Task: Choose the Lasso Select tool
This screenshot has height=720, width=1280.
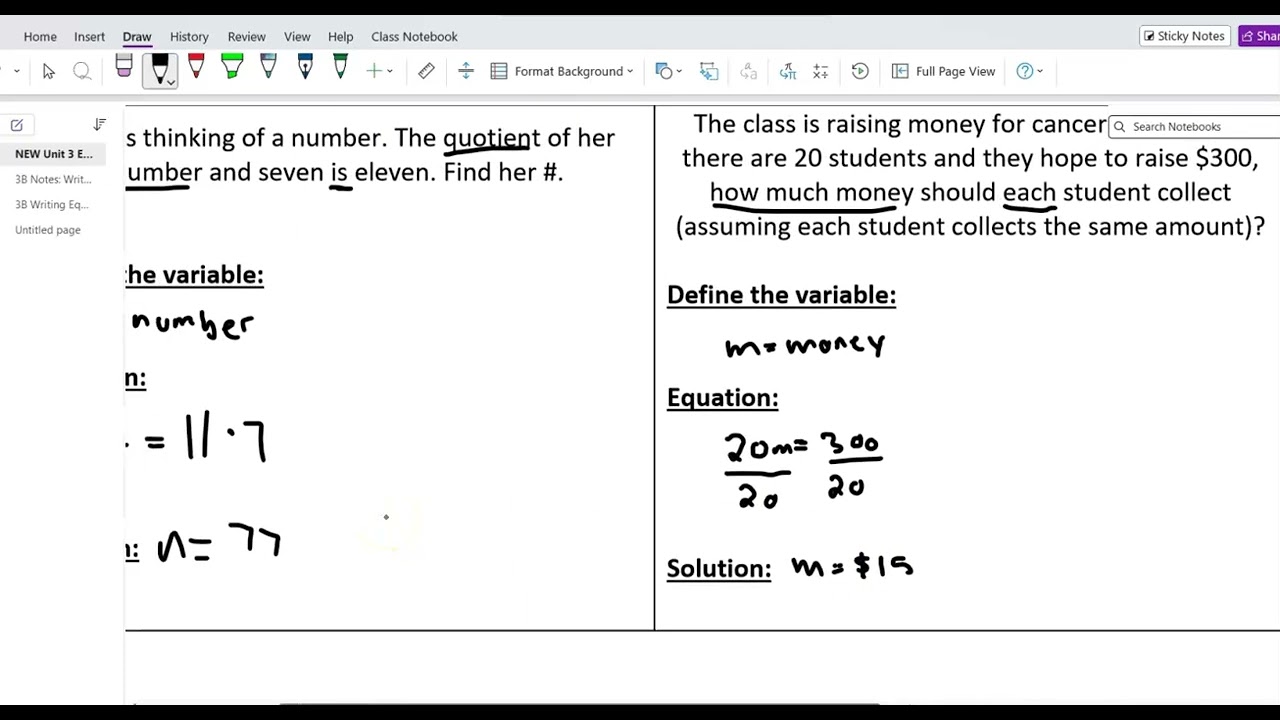Action: pos(82,71)
